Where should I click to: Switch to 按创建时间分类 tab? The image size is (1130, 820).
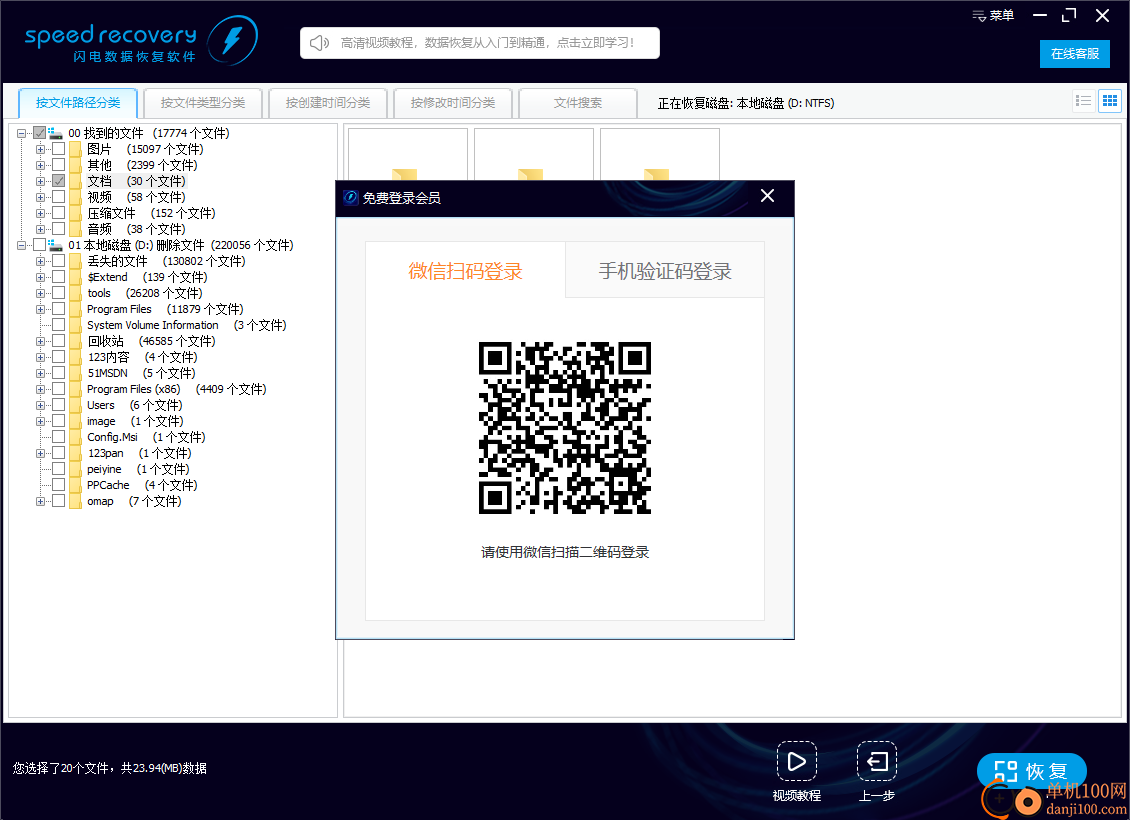coord(328,103)
